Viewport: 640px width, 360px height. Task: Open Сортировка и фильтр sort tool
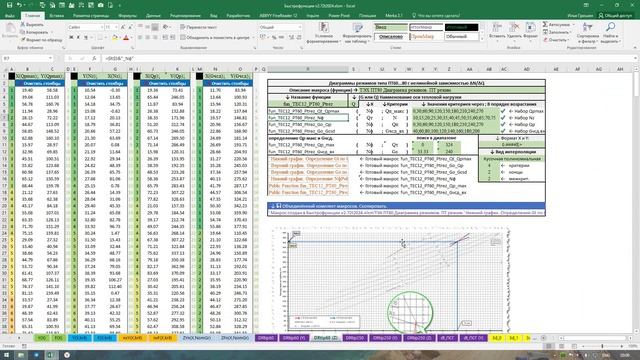tap(588, 33)
